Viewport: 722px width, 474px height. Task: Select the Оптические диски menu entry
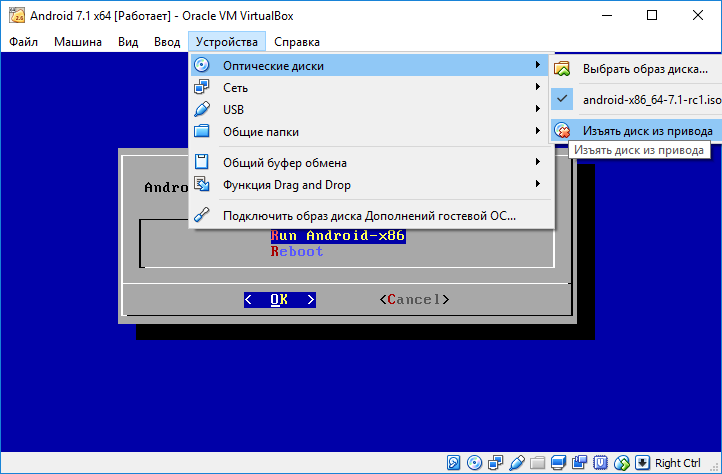pos(370,65)
